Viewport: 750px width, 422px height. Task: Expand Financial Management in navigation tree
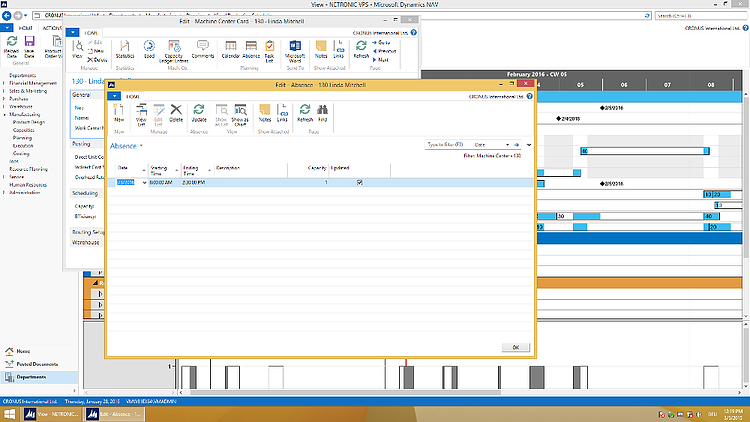tap(4, 83)
